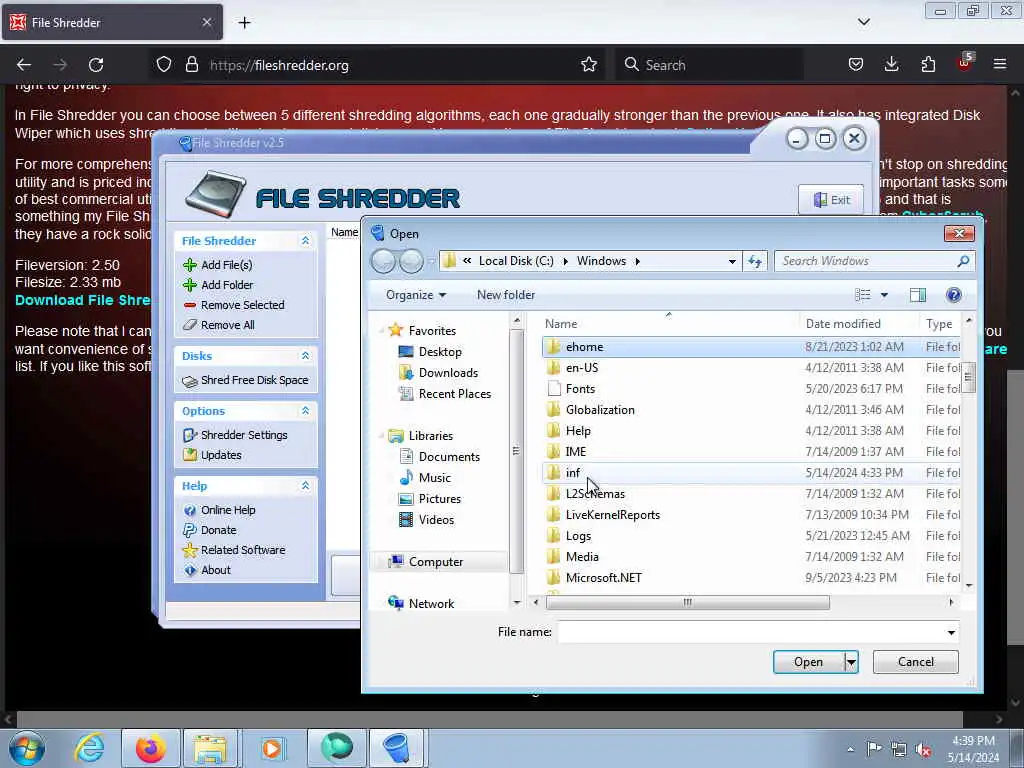This screenshot has width=1024, height=768.
Task: Open a new Firefox tab
Action: coord(244,22)
